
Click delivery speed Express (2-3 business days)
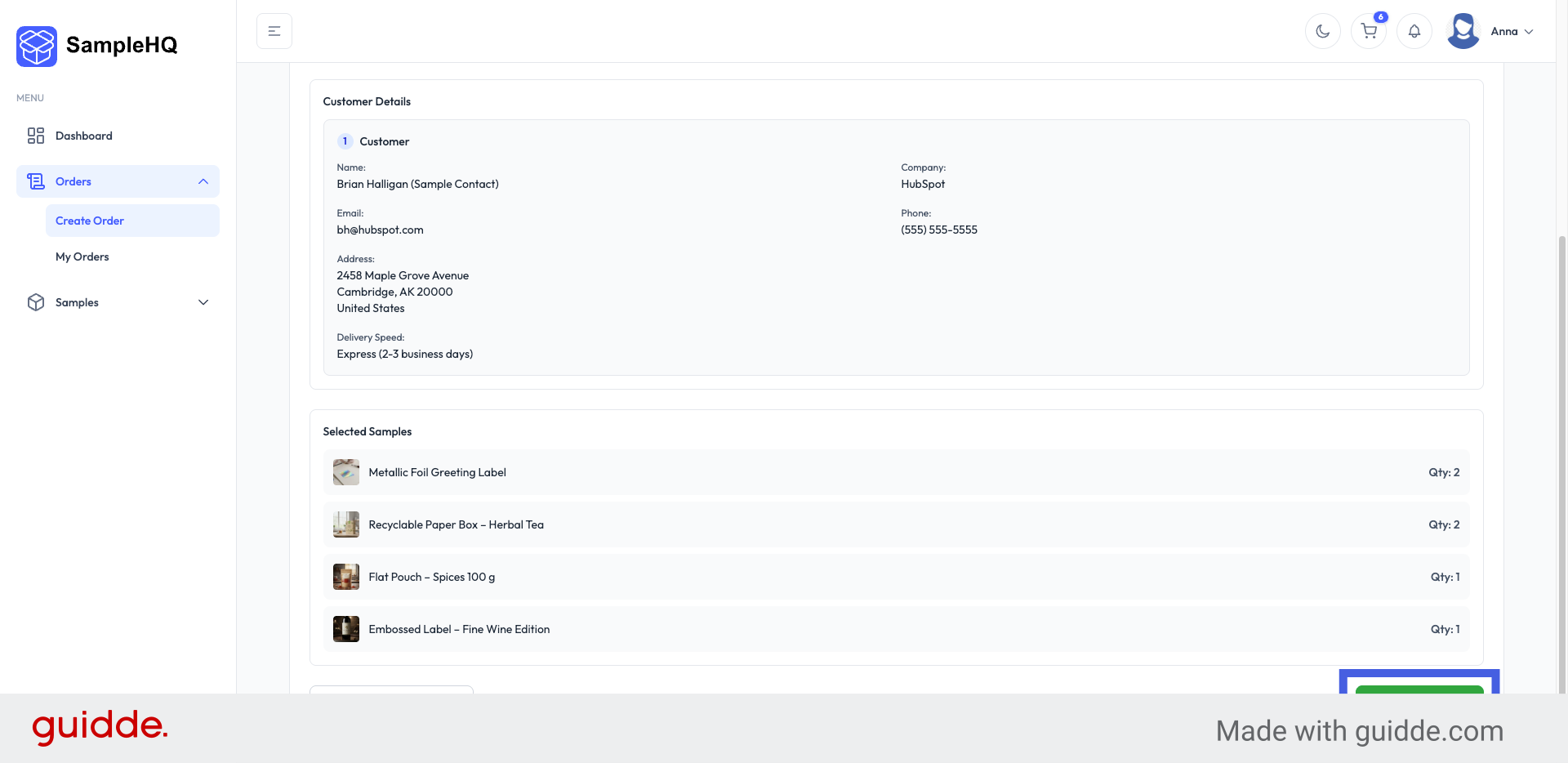pos(405,354)
